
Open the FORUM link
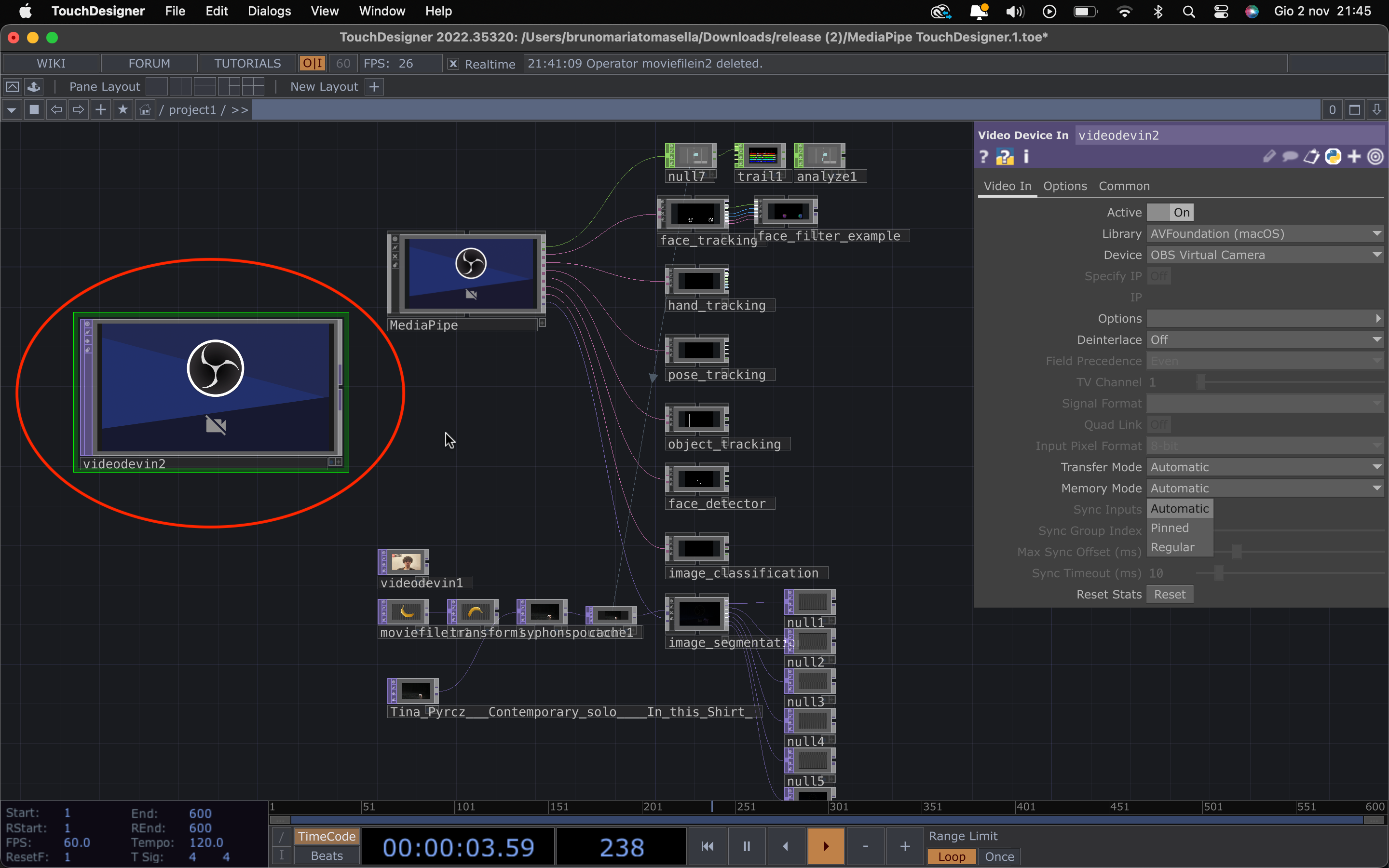click(149, 63)
